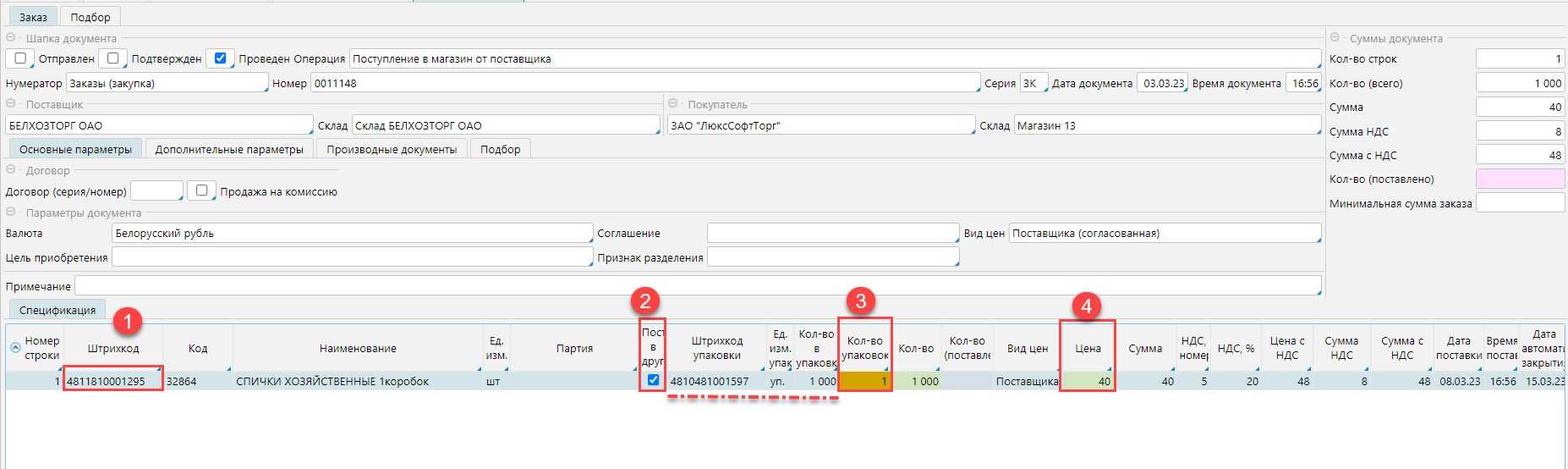Click the orange Кол-во упаковок cell

tap(864, 382)
